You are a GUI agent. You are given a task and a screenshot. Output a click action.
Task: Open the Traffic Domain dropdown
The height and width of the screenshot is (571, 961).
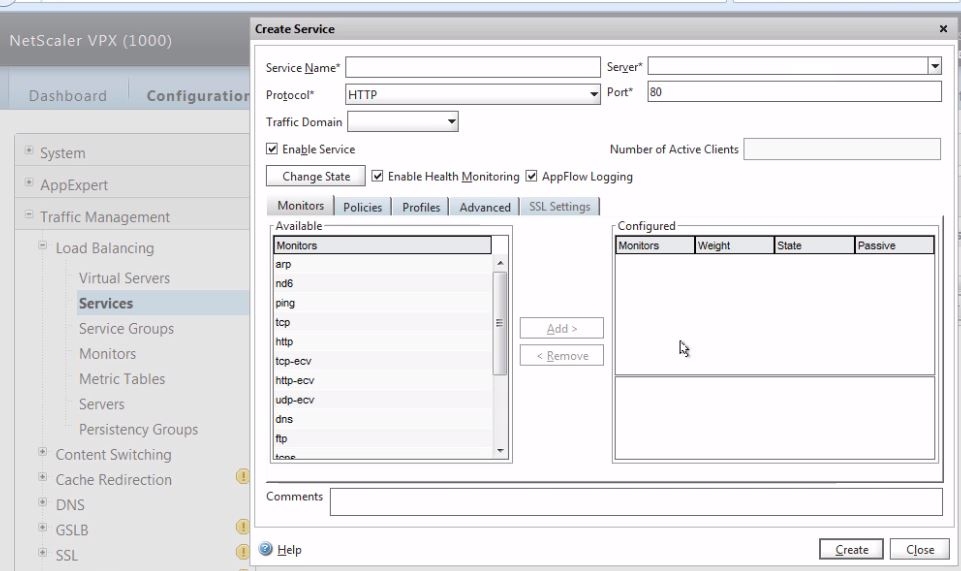click(452, 121)
